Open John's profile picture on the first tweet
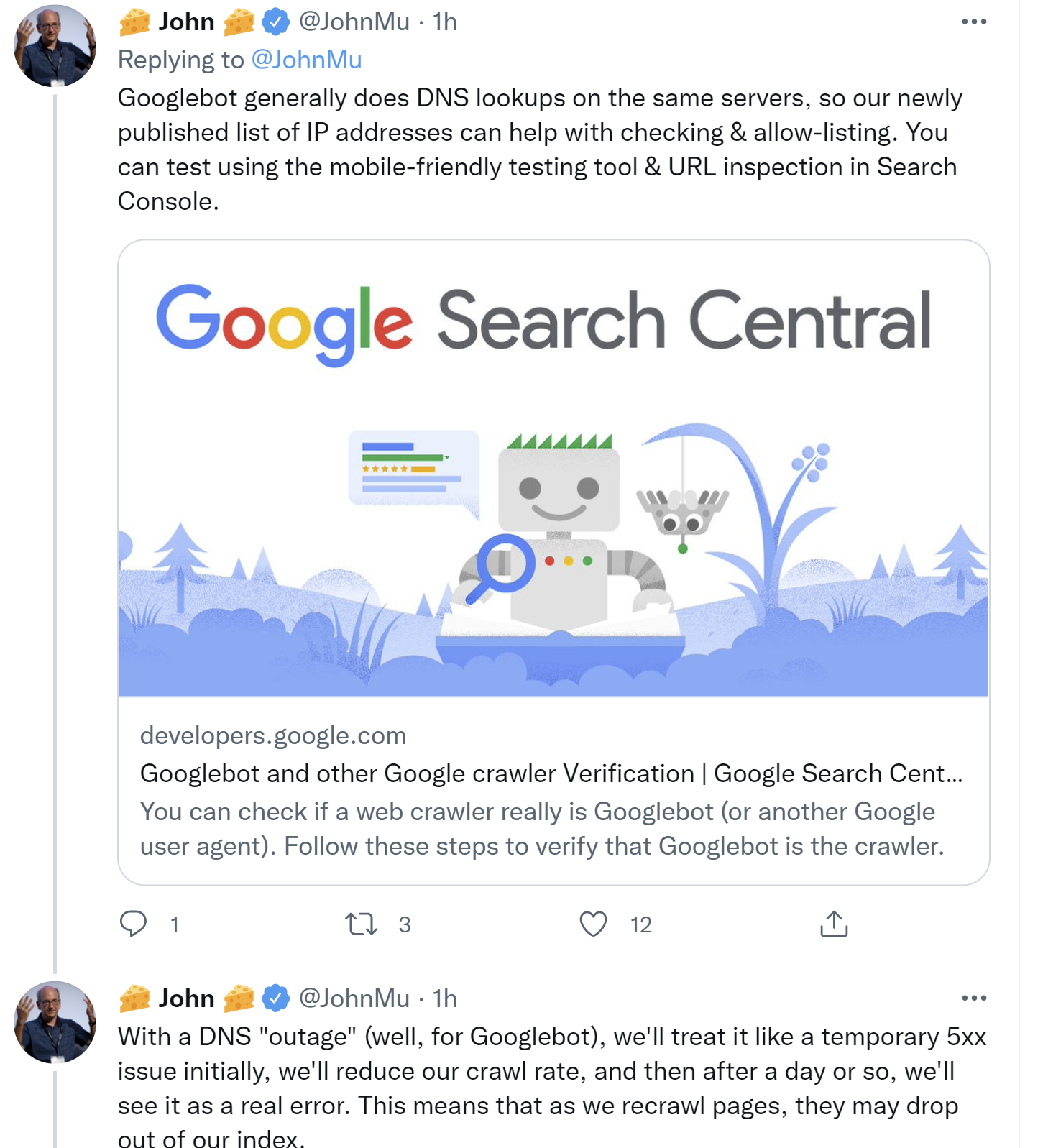The image size is (1043, 1148). tap(53, 45)
